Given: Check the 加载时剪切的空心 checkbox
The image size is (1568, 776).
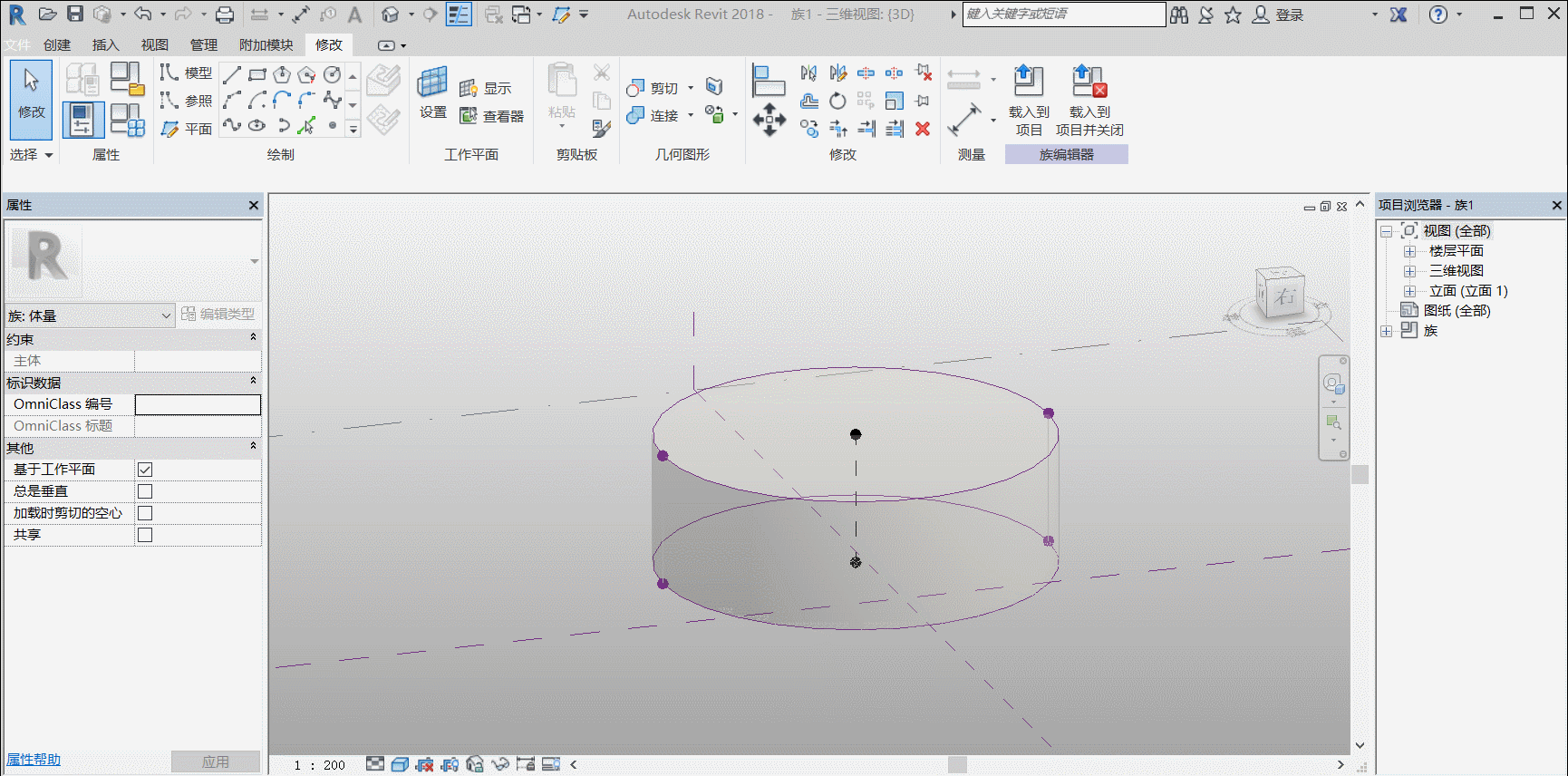Looking at the screenshot, I should (x=145, y=513).
